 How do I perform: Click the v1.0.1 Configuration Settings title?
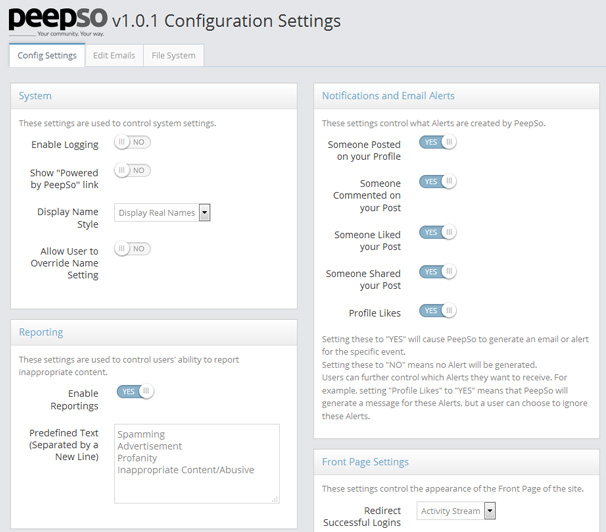tap(226, 21)
